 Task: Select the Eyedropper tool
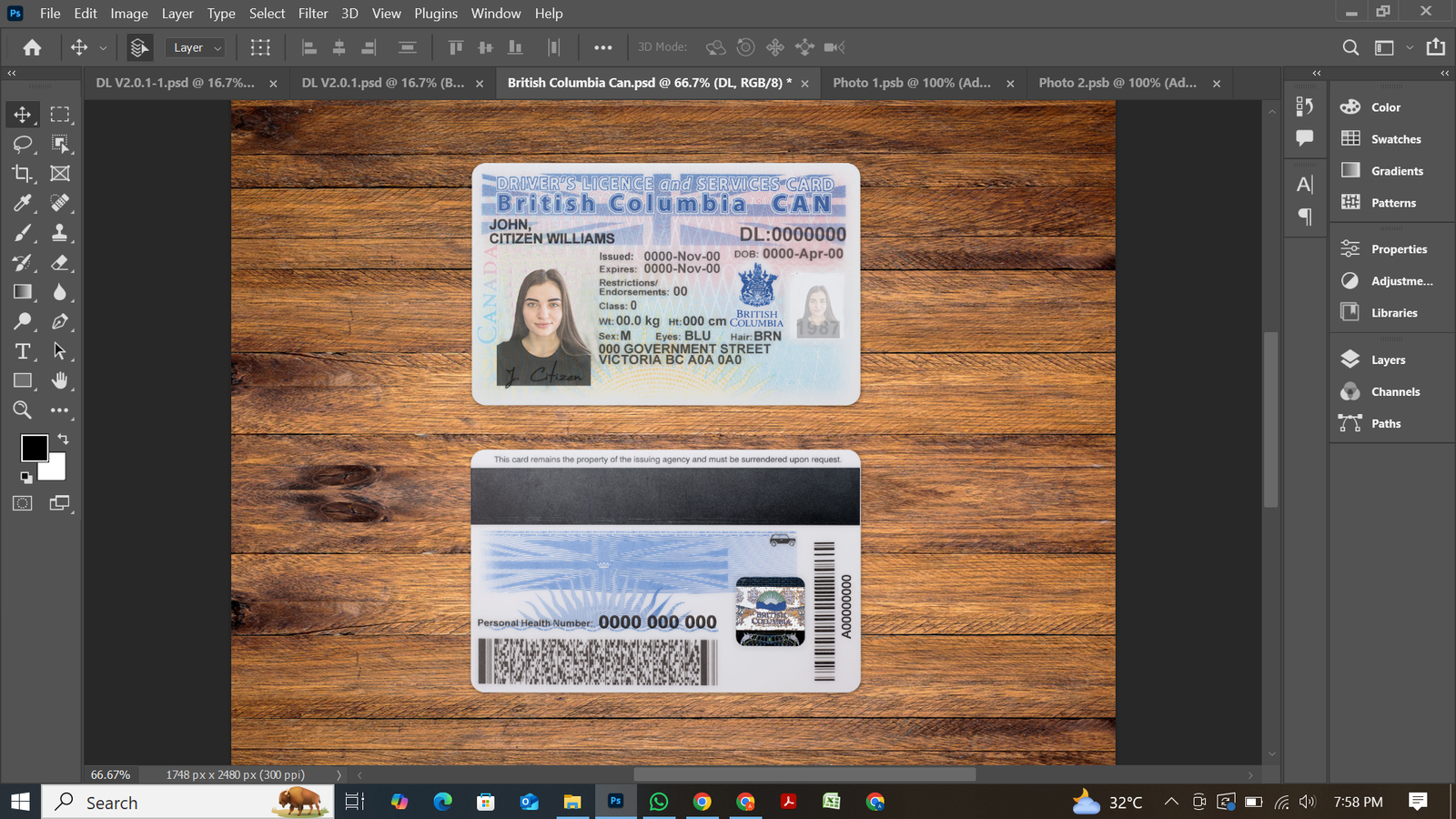pyautogui.click(x=23, y=203)
